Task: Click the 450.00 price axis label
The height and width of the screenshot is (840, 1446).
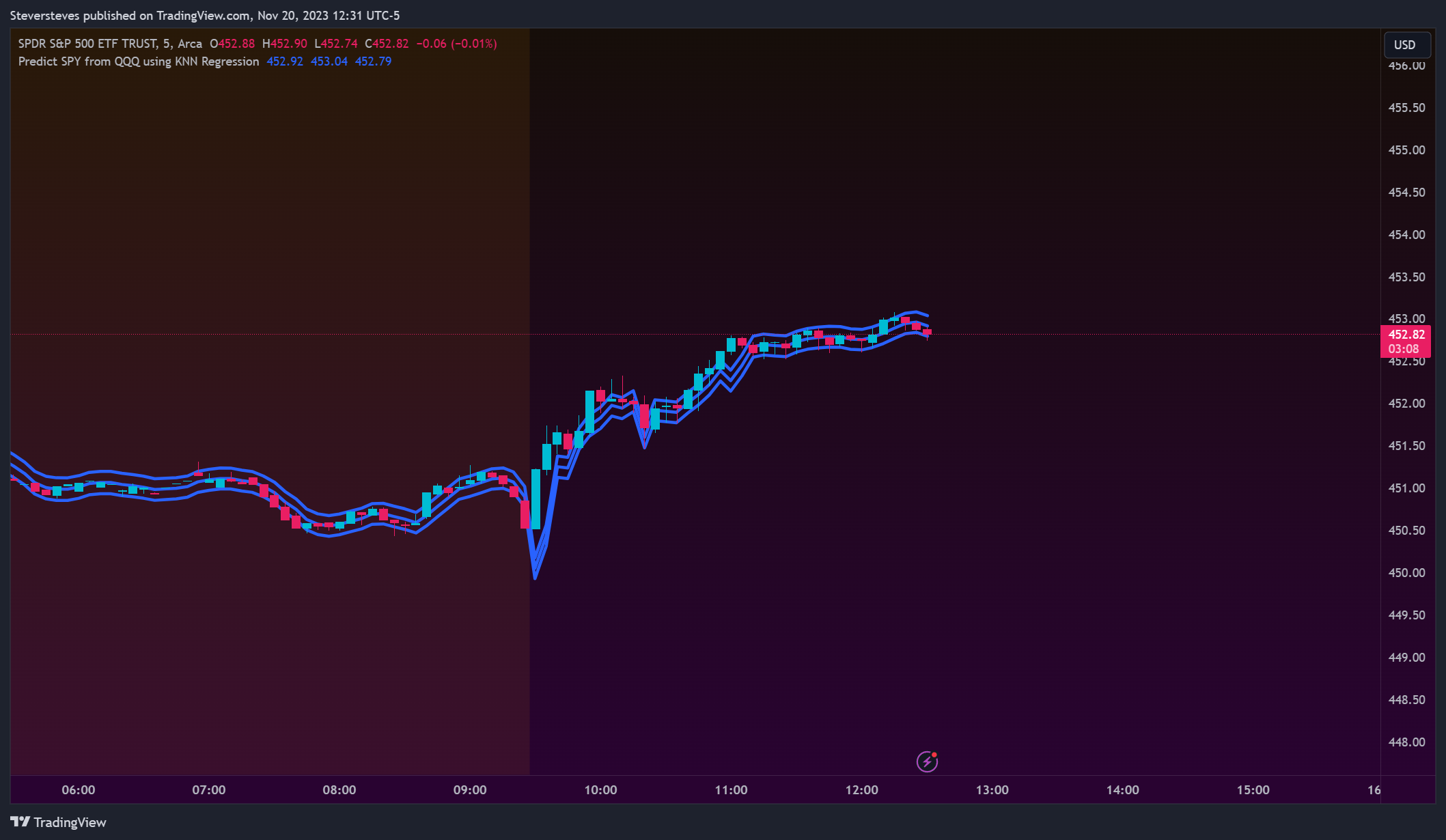Action: click(1406, 573)
